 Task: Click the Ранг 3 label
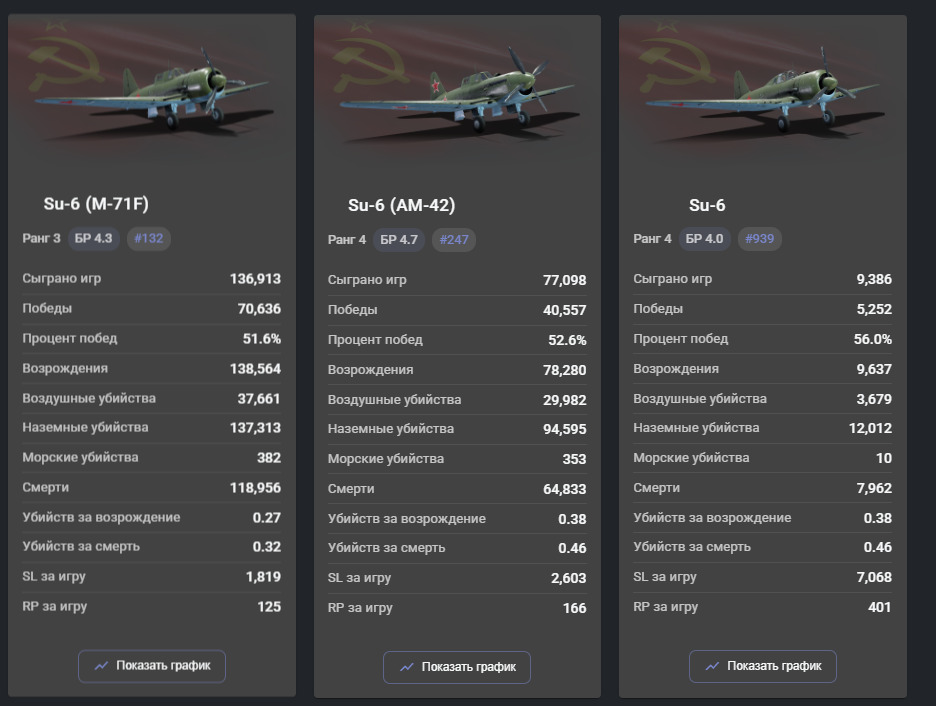pyautogui.click(x=42, y=238)
